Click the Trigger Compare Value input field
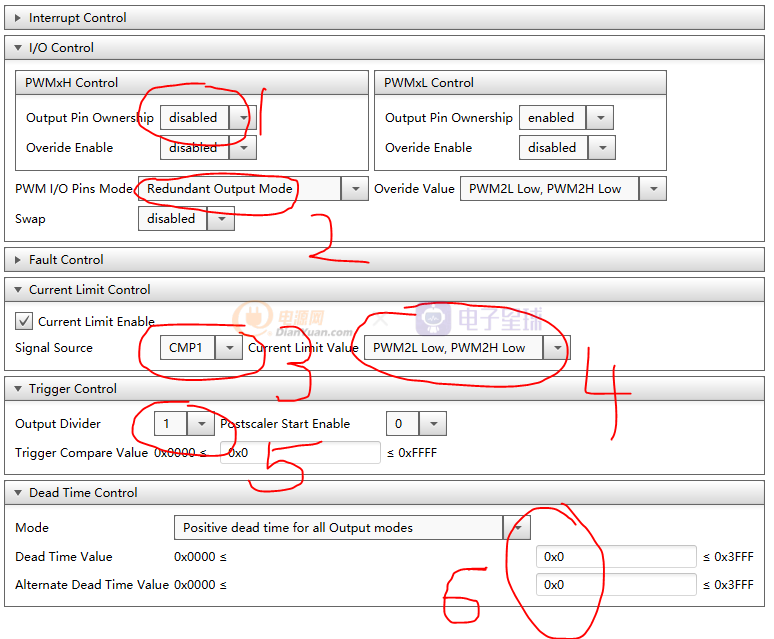This screenshot has height=639, width=774. tap(300, 453)
